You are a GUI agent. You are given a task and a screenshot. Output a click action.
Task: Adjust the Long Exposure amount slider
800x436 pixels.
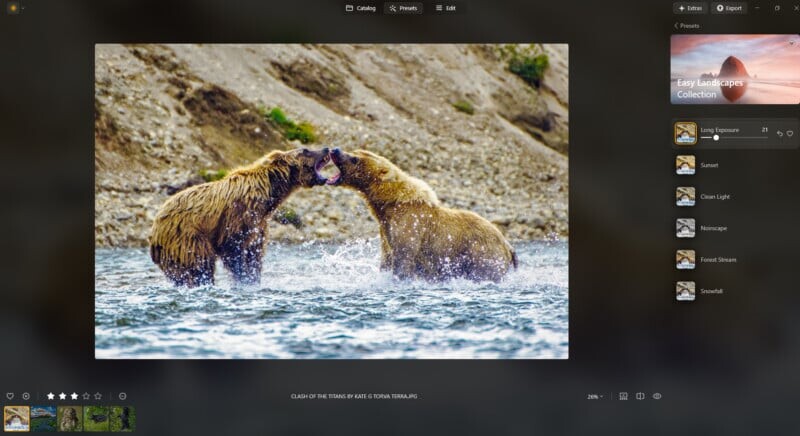(716, 137)
